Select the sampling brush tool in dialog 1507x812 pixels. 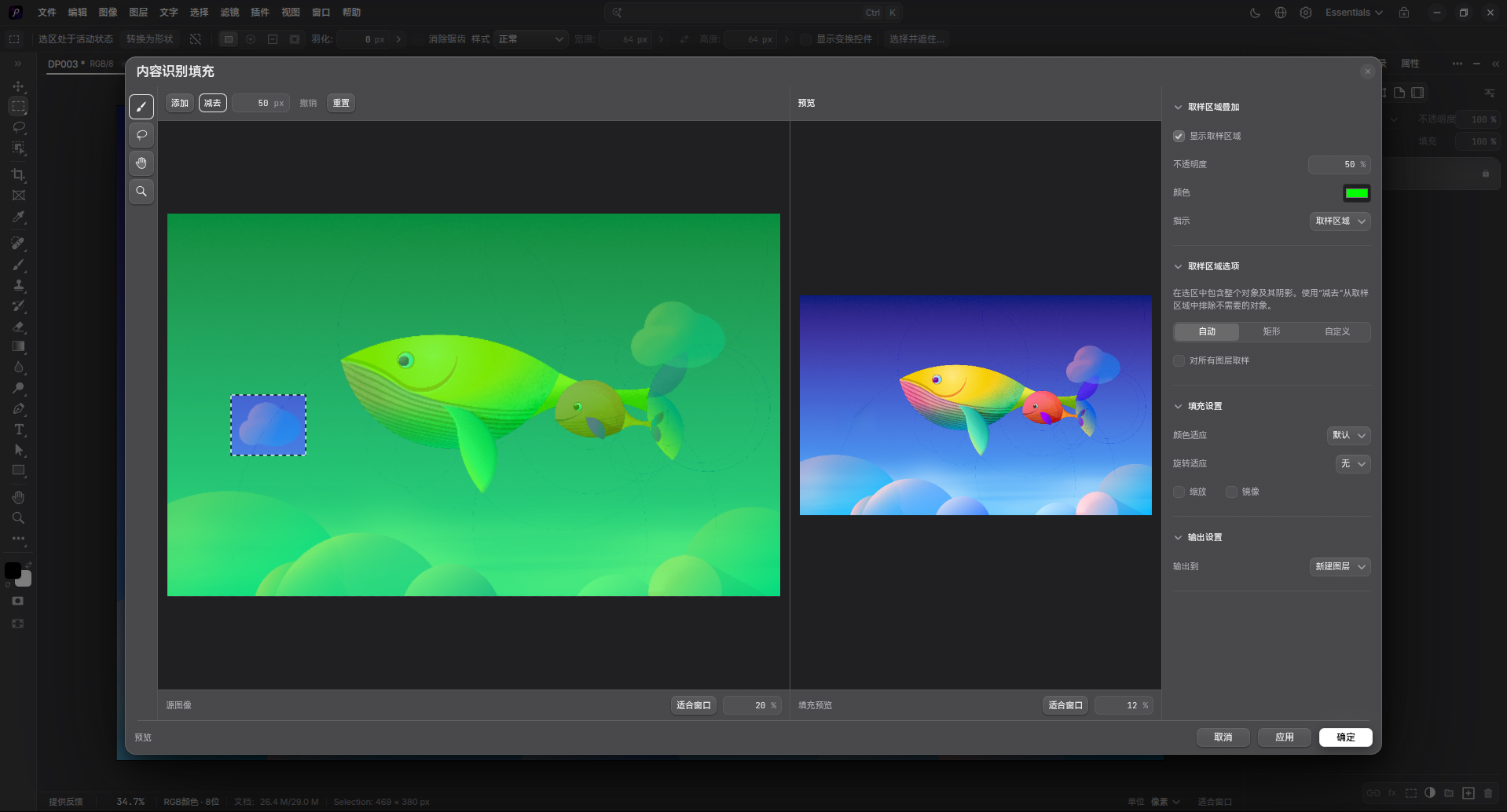pos(141,107)
